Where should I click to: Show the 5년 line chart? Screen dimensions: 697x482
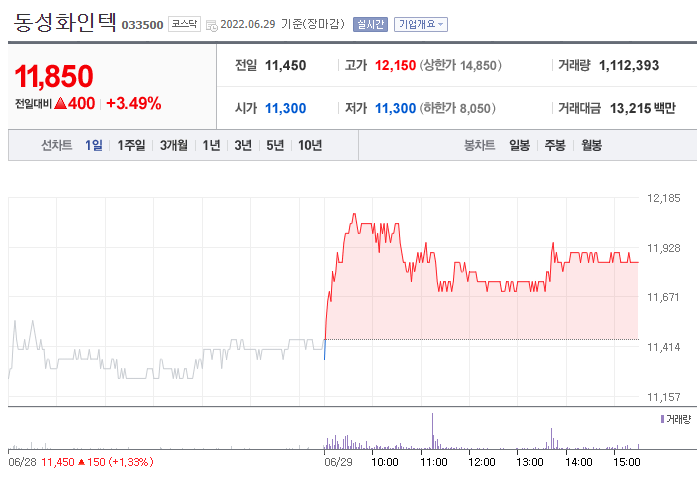[275, 145]
